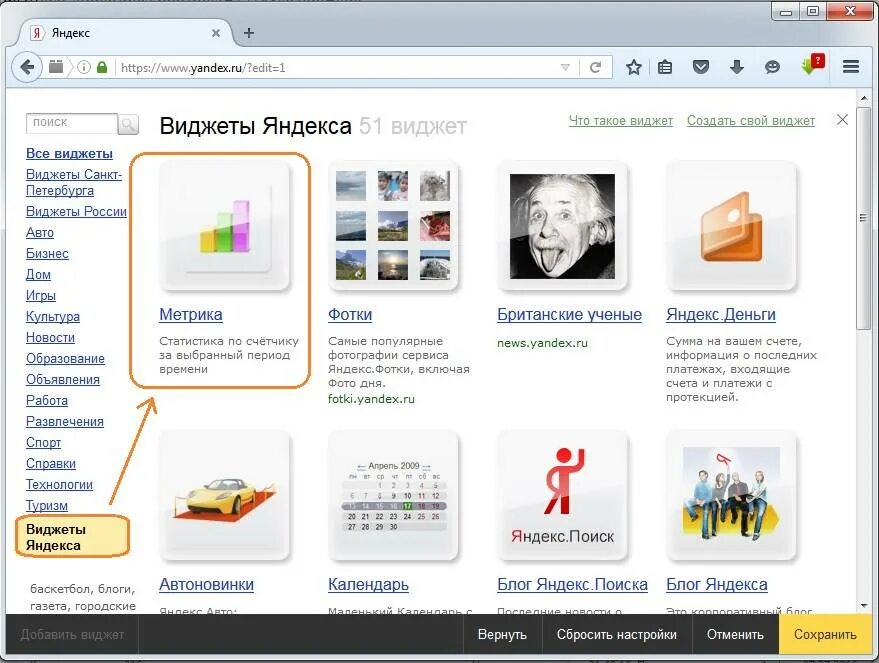879x663 pixels.
Task: Click the Блог Яндекса people thumbnail
Action: coord(732,495)
